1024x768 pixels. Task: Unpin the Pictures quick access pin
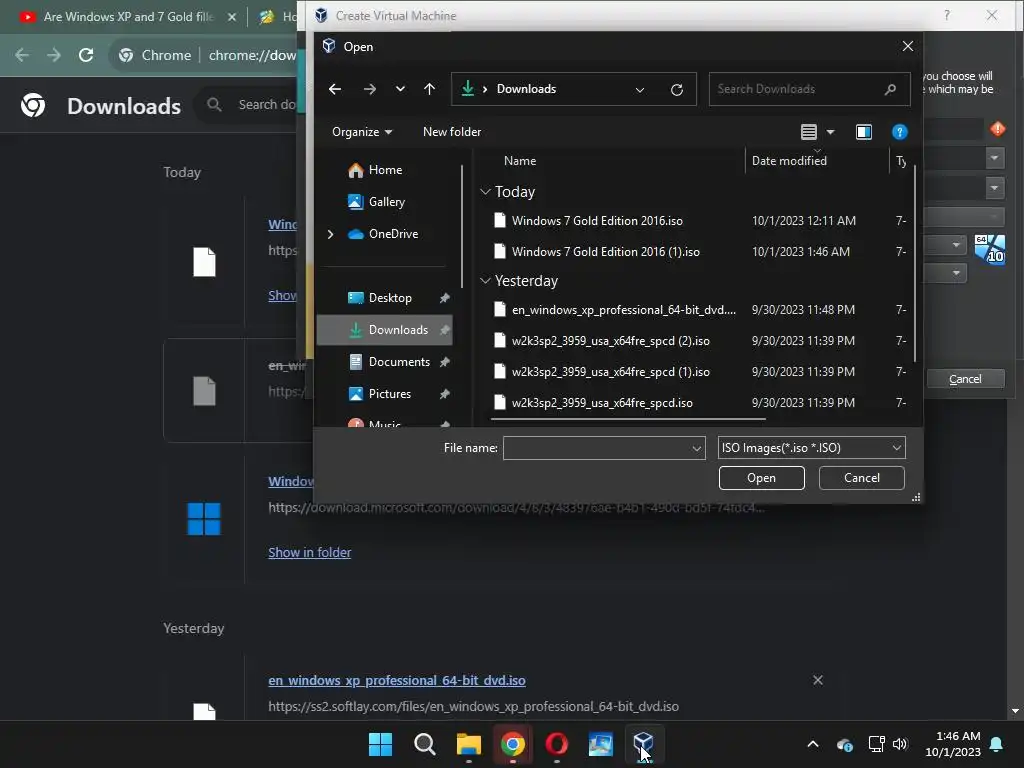point(445,394)
